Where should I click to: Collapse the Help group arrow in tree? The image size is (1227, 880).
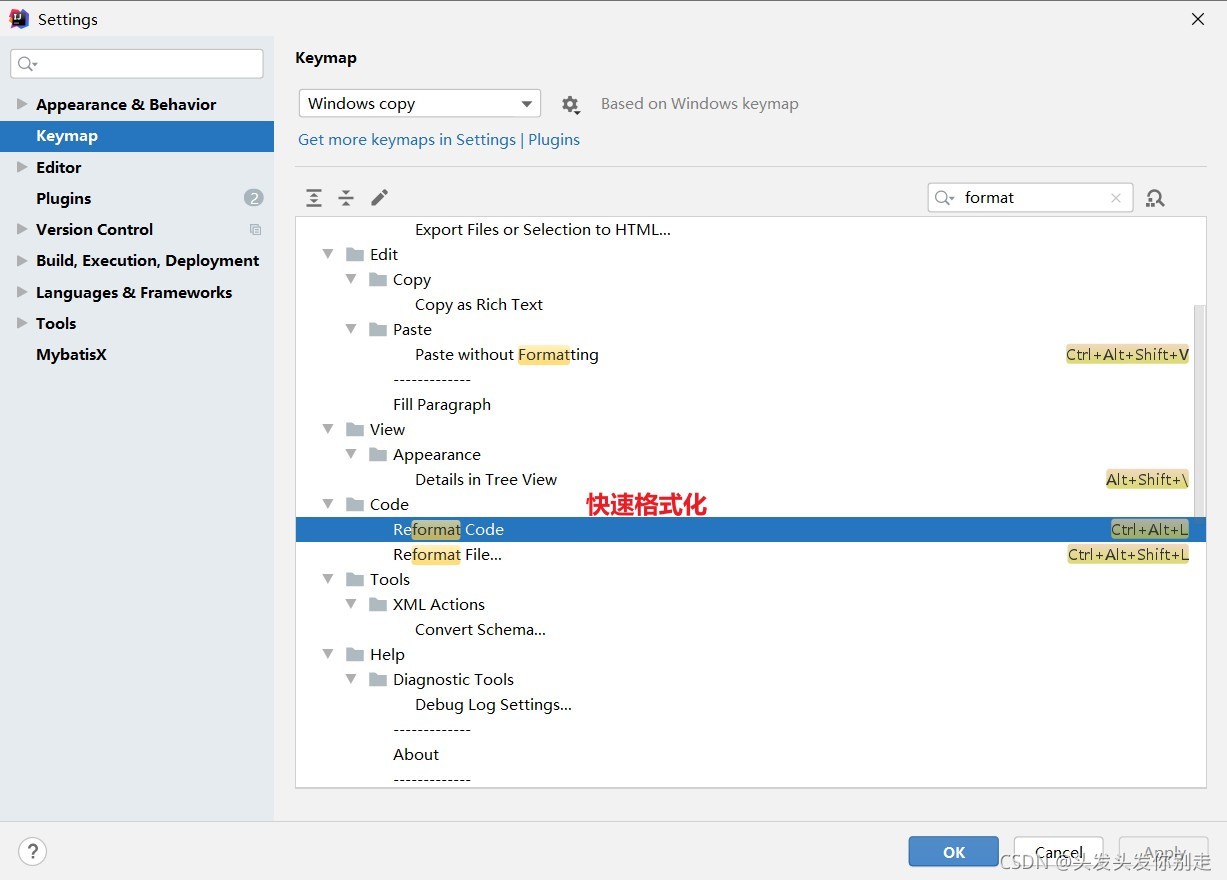click(x=328, y=654)
